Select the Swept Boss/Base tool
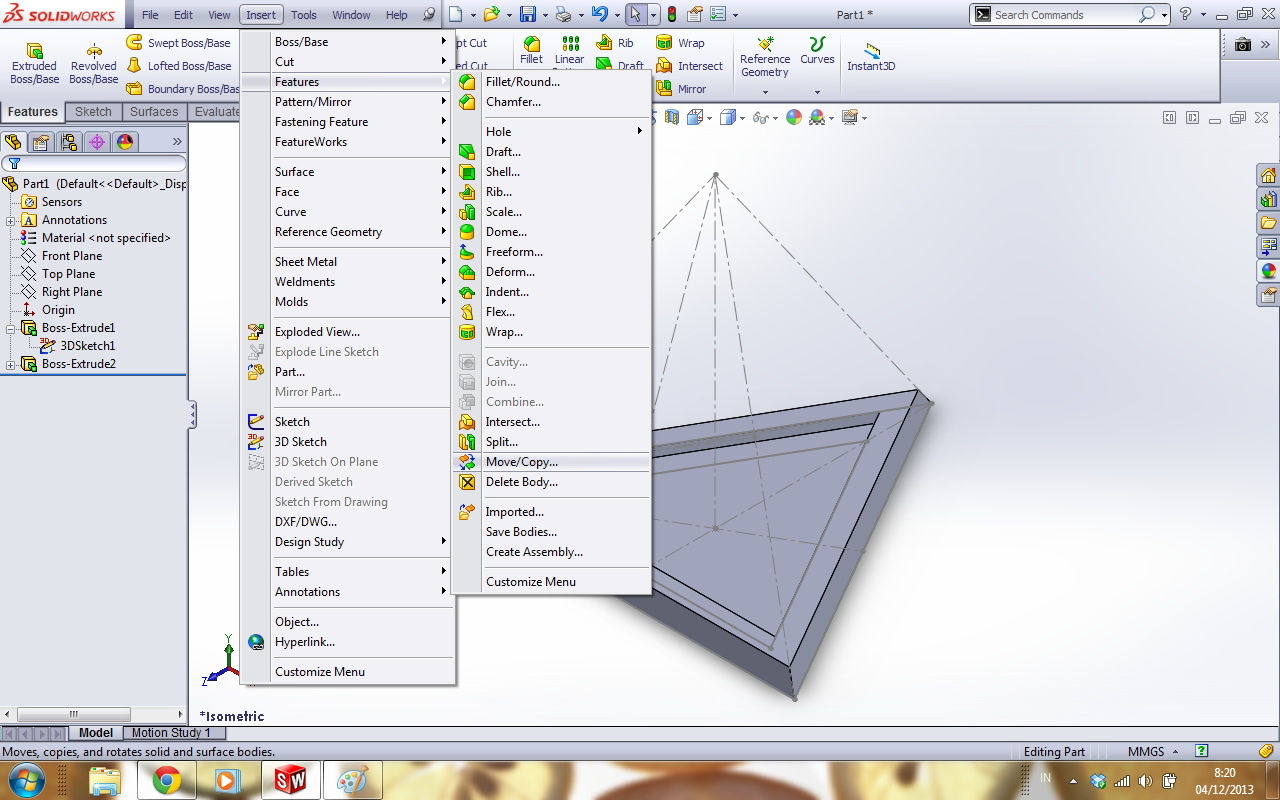Viewport: 1280px width, 800px height. 178,43
